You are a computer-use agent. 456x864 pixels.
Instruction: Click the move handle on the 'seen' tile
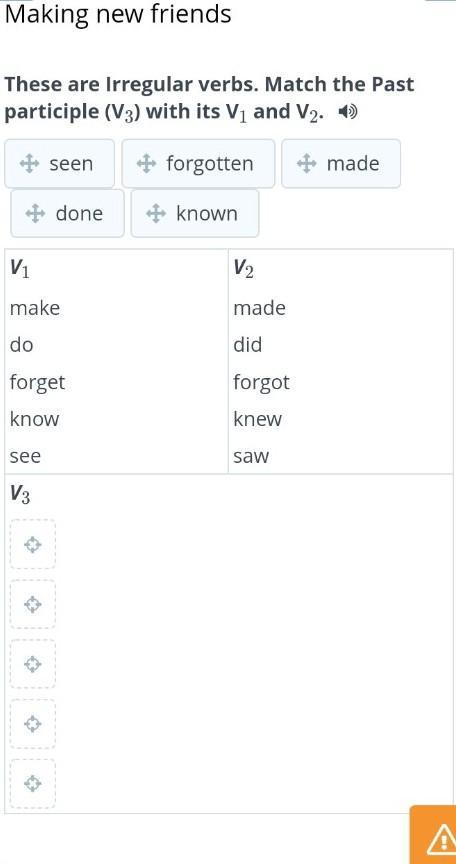pyautogui.click(x=28, y=164)
